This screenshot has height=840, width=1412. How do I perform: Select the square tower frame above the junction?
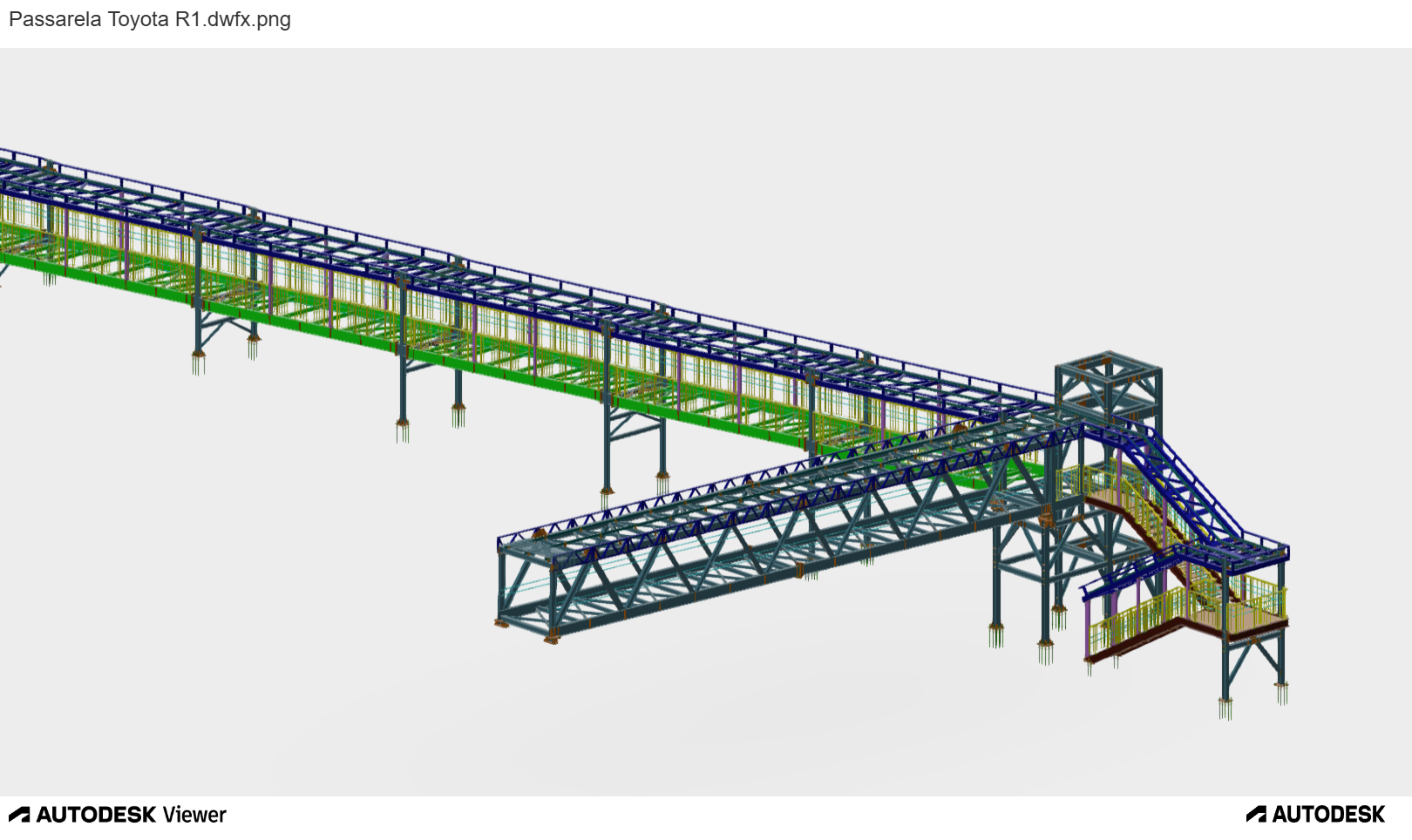click(x=1108, y=383)
